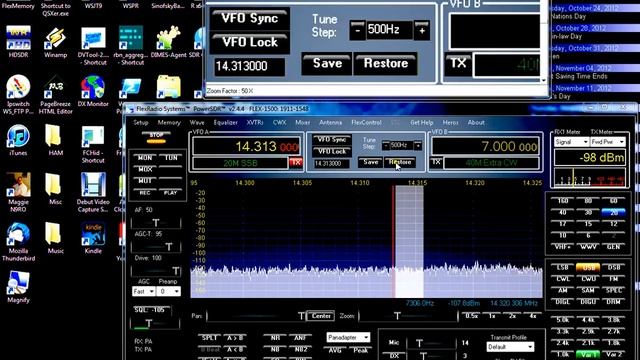The image size is (640, 360).
Task: Toggle the AVG display averaging button
Action: click(x=335, y=350)
